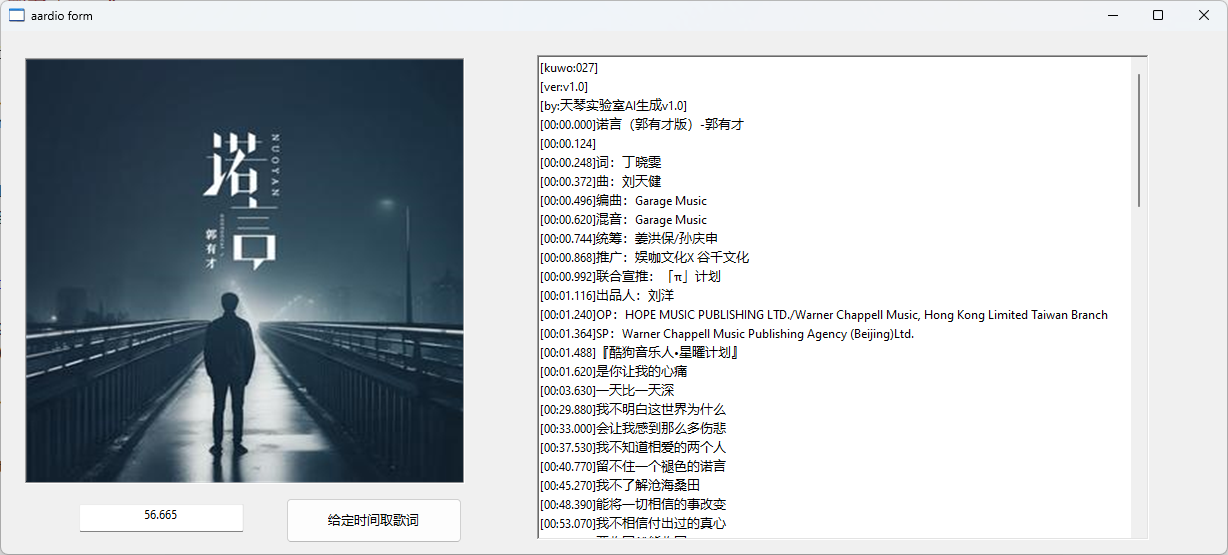Viewport: 1228px width, 555px height.
Task: Click the lyrics box vertical scrollbar thumb
Action: [1139, 140]
